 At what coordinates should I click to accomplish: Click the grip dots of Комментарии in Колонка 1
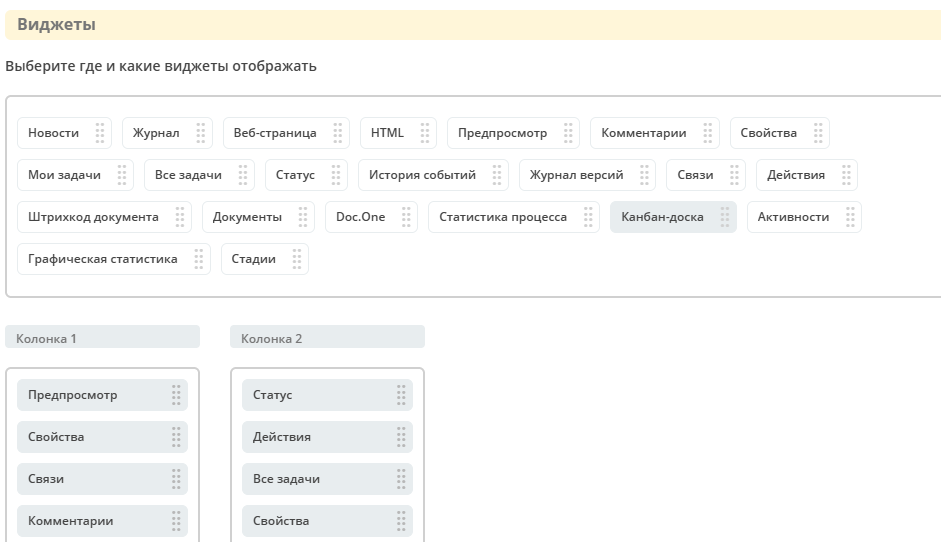click(x=176, y=521)
